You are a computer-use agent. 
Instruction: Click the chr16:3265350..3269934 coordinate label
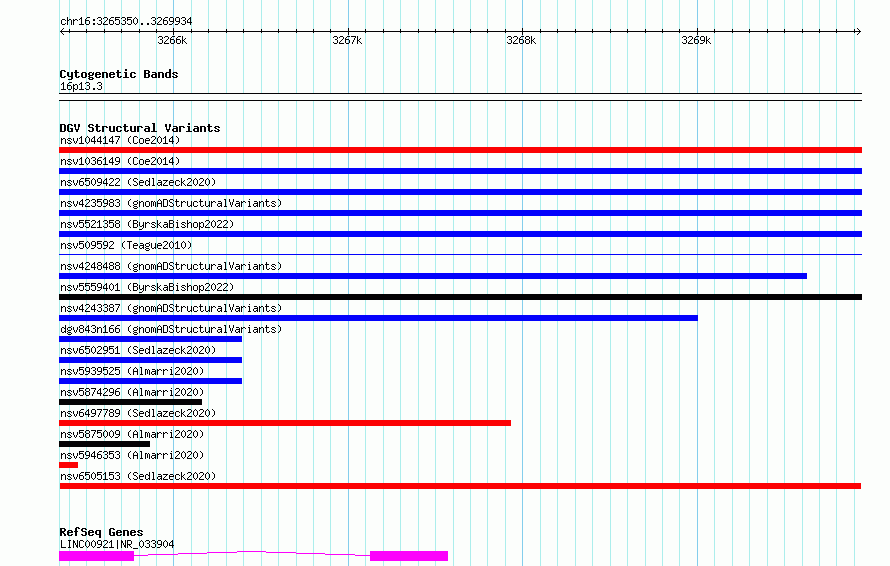[126, 21]
